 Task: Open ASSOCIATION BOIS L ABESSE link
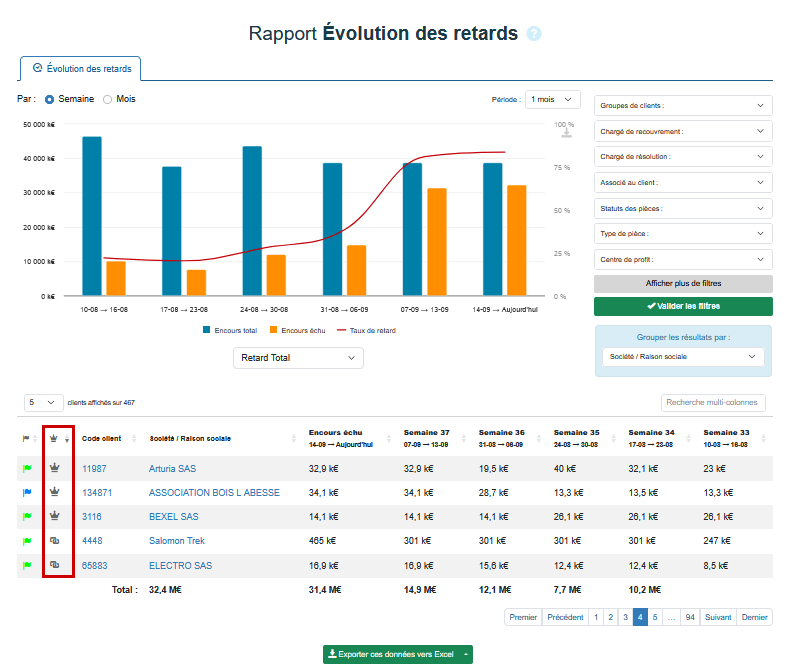point(214,493)
